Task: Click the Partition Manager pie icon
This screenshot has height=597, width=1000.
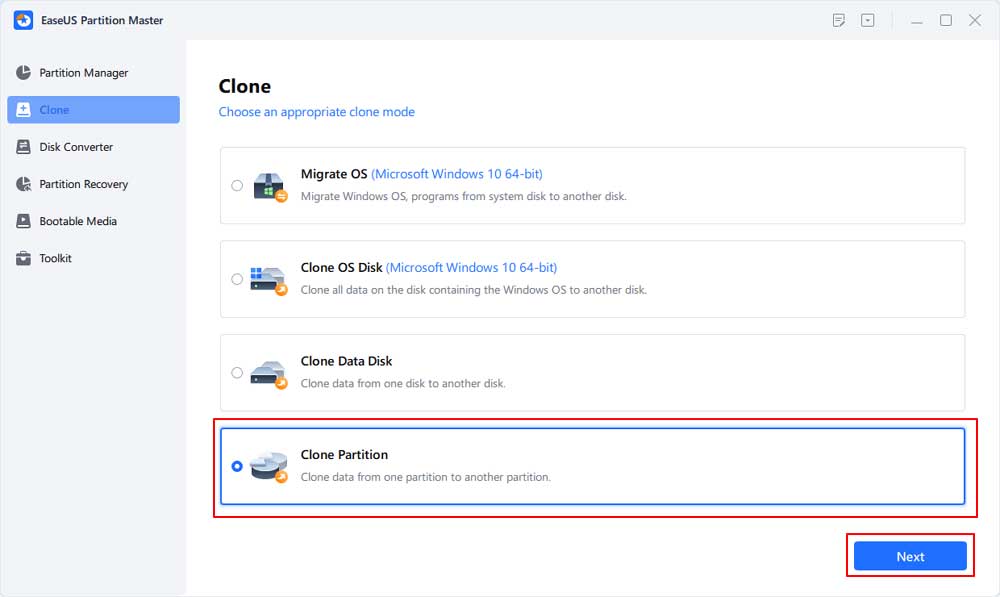Action: (24, 73)
